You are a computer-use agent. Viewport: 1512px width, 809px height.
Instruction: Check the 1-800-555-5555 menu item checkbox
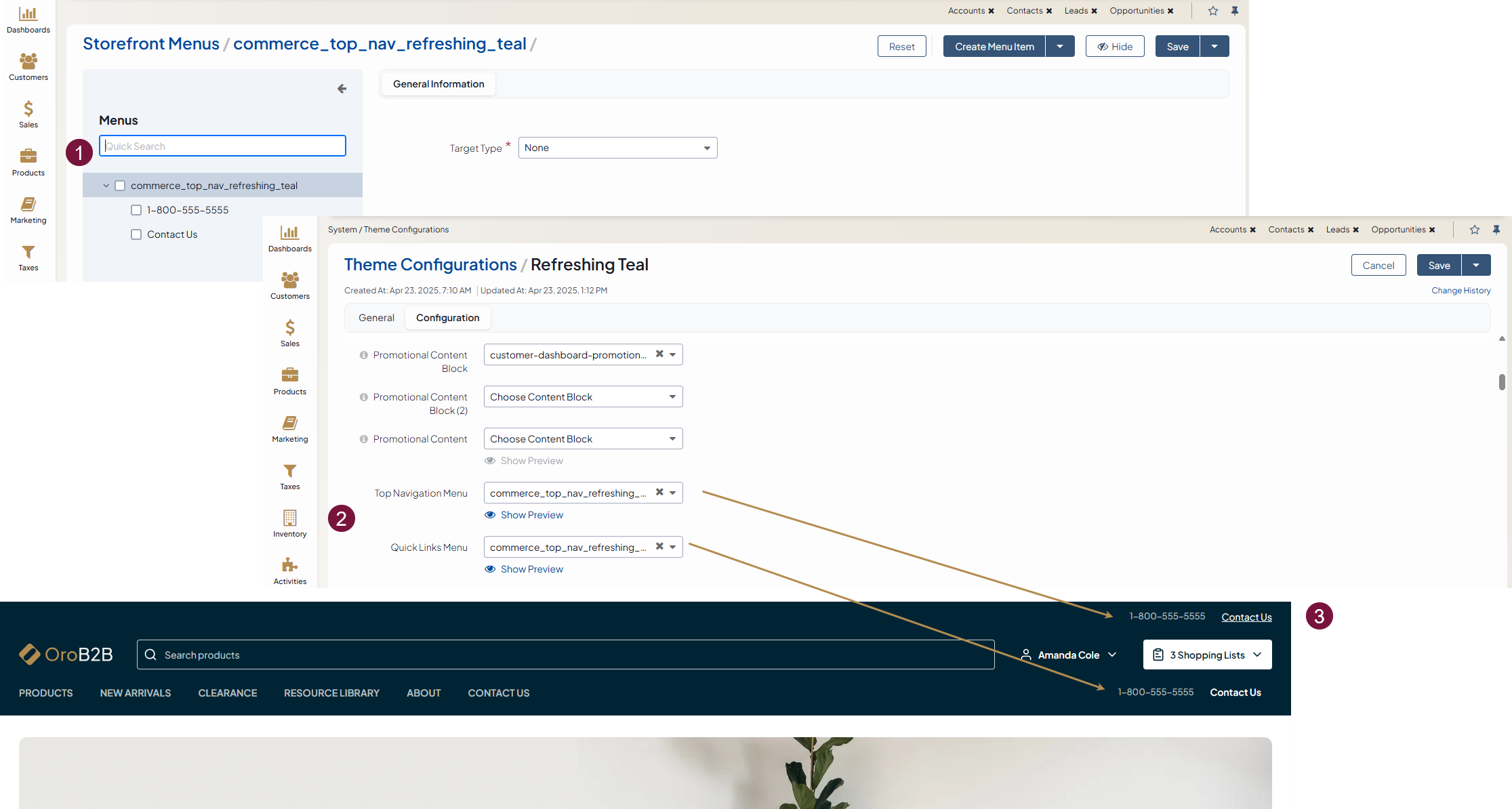136,210
